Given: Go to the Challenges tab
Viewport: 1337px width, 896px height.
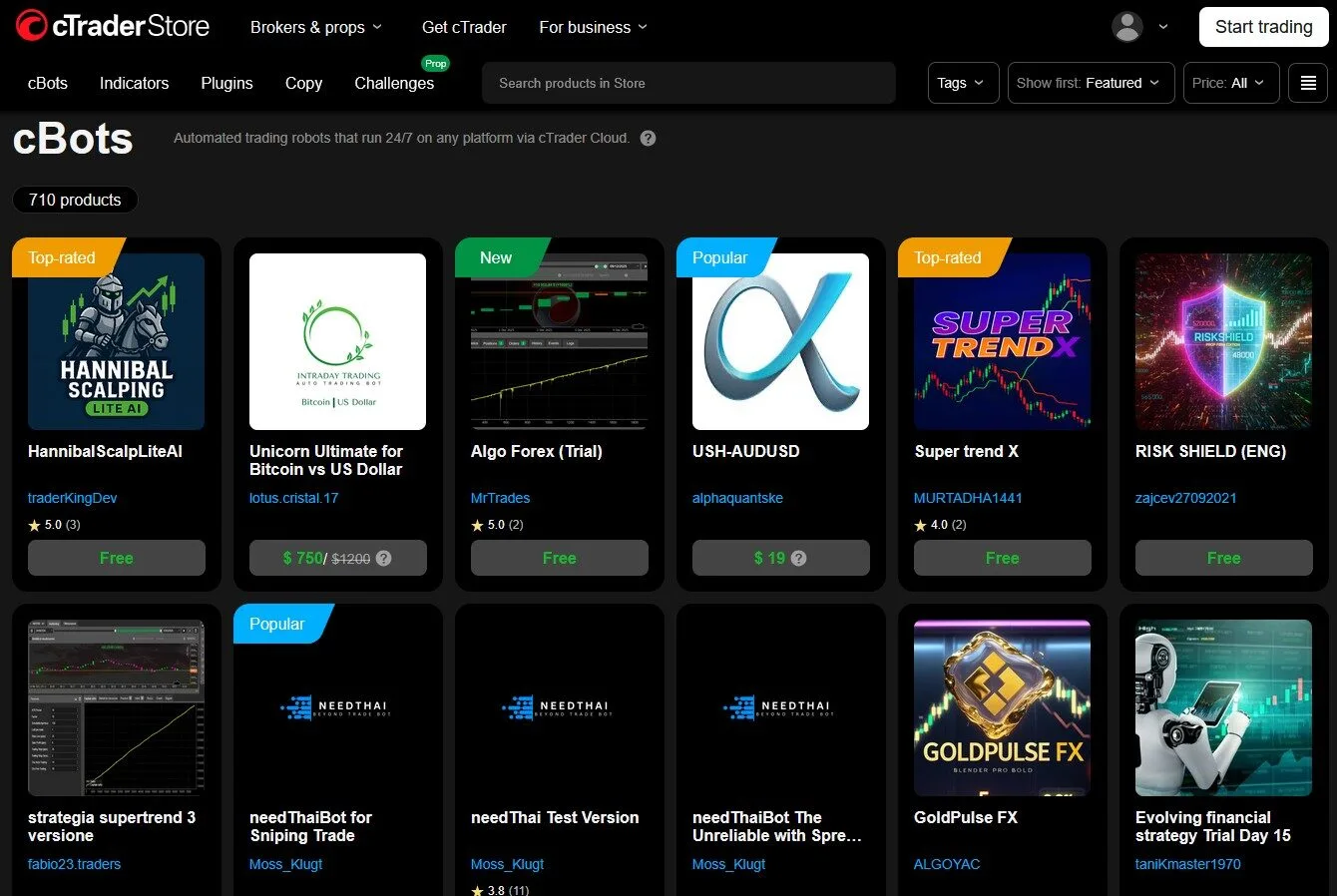Looking at the screenshot, I should point(394,83).
